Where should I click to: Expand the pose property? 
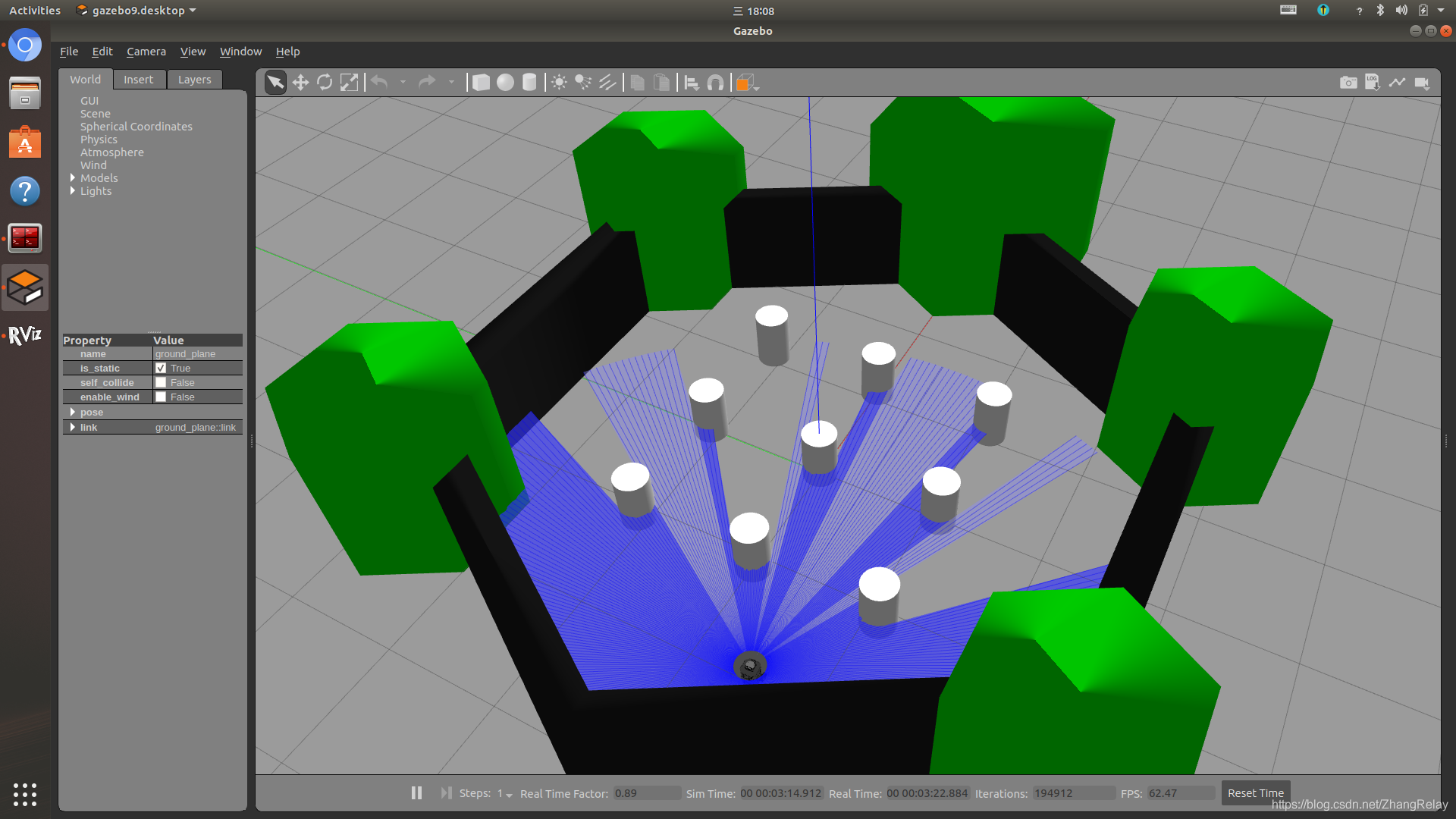pos(73,412)
